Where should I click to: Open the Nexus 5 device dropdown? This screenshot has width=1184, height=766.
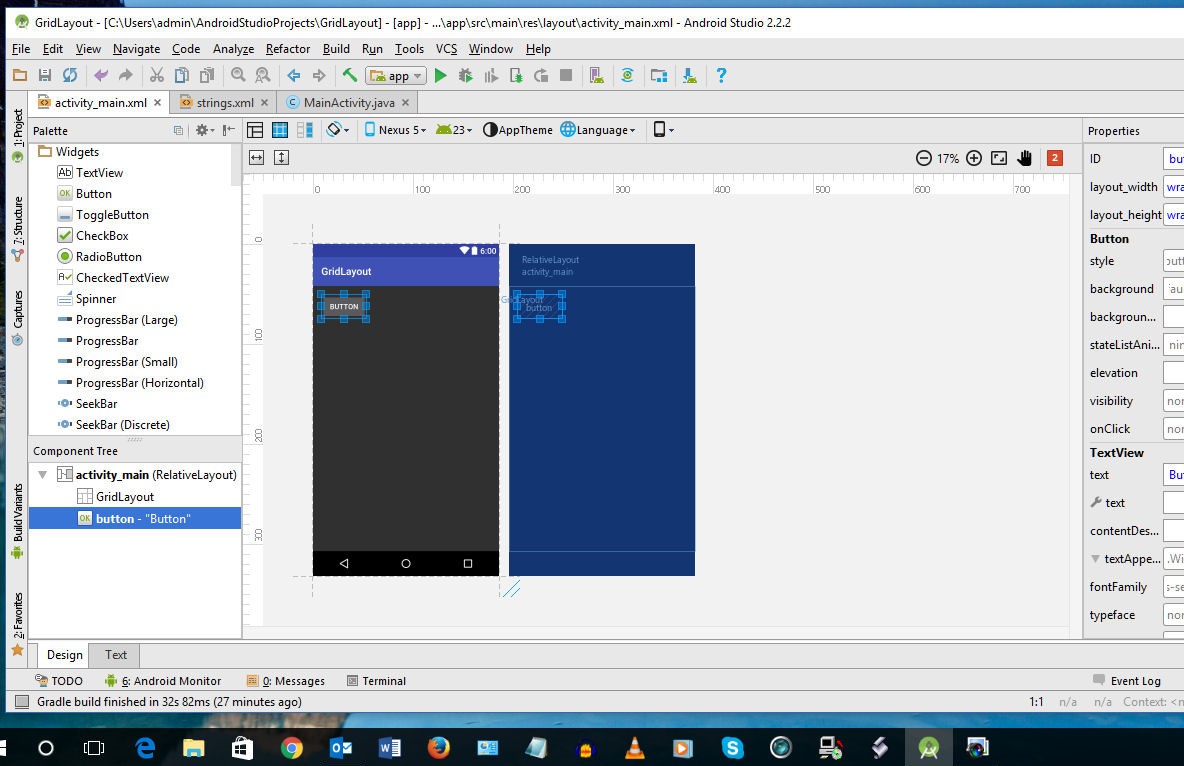coord(395,130)
